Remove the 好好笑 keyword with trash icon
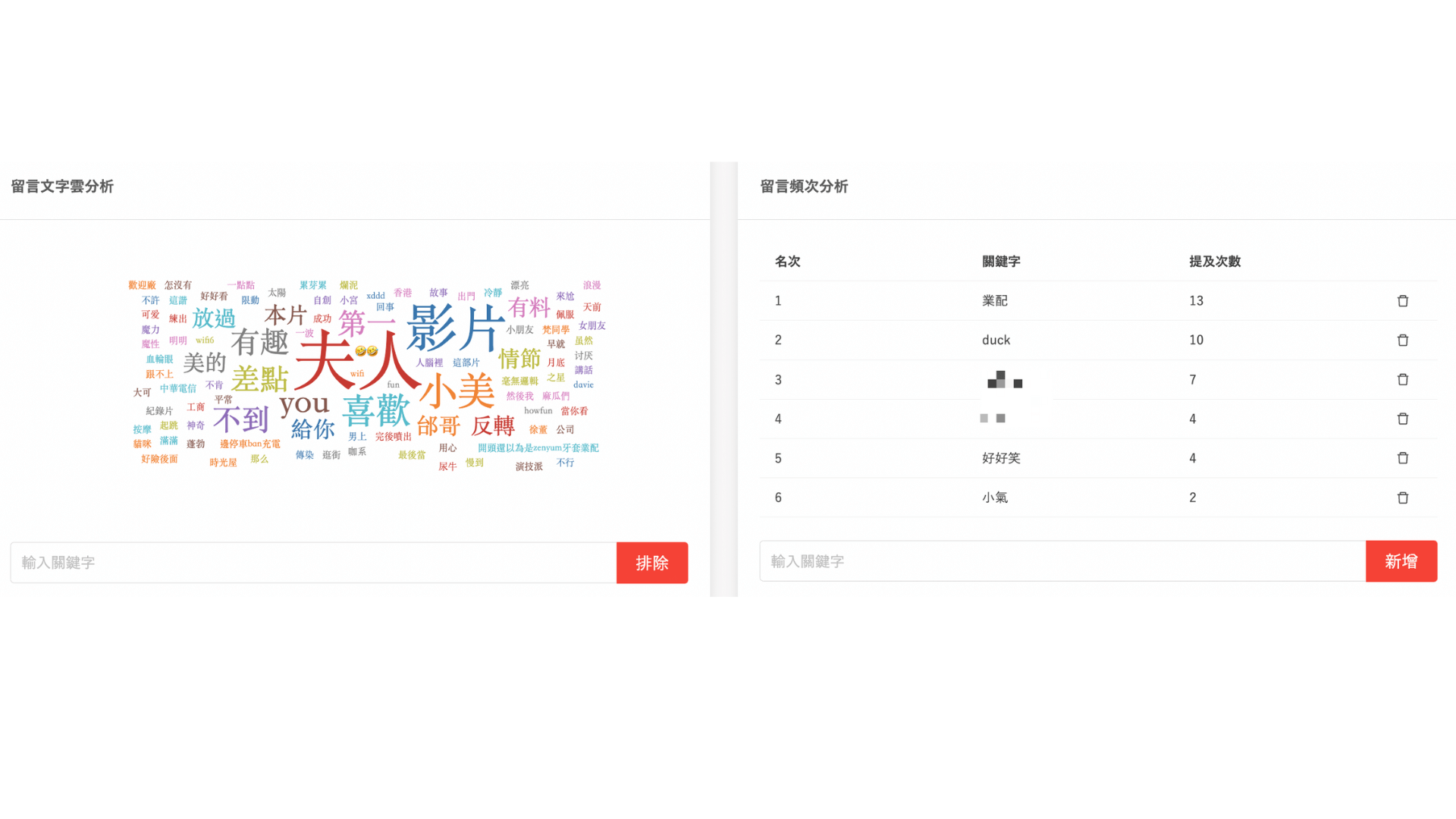This screenshot has height=819, width=1456. click(x=1402, y=459)
